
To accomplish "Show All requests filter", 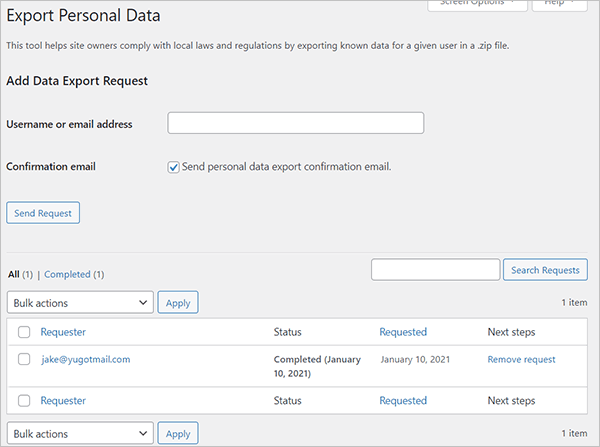I will [14, 274].
